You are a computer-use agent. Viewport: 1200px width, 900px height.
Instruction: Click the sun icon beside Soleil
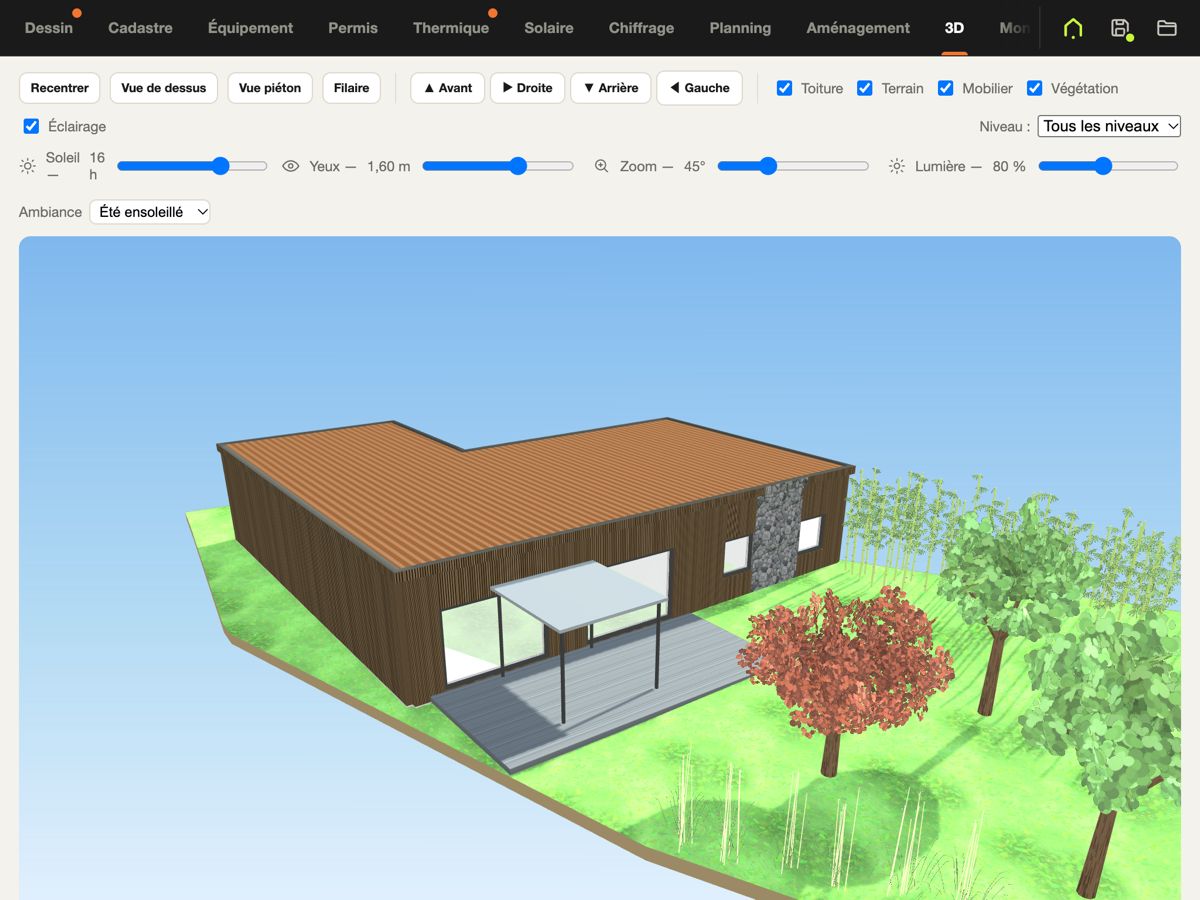coord(27,166)
